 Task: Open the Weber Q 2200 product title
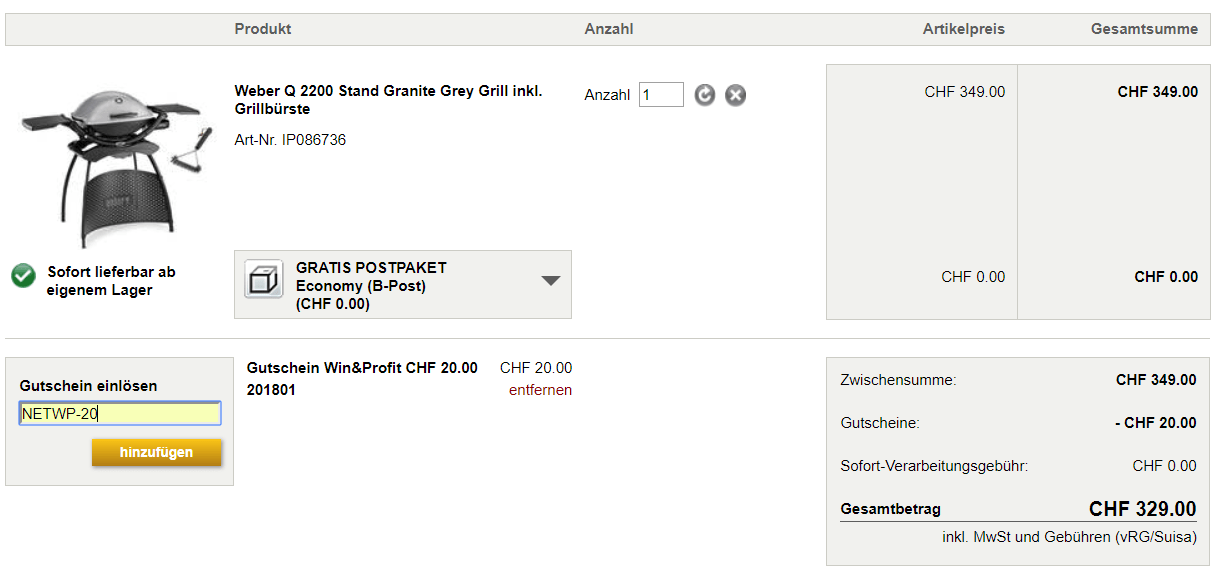tap(388, 99)
